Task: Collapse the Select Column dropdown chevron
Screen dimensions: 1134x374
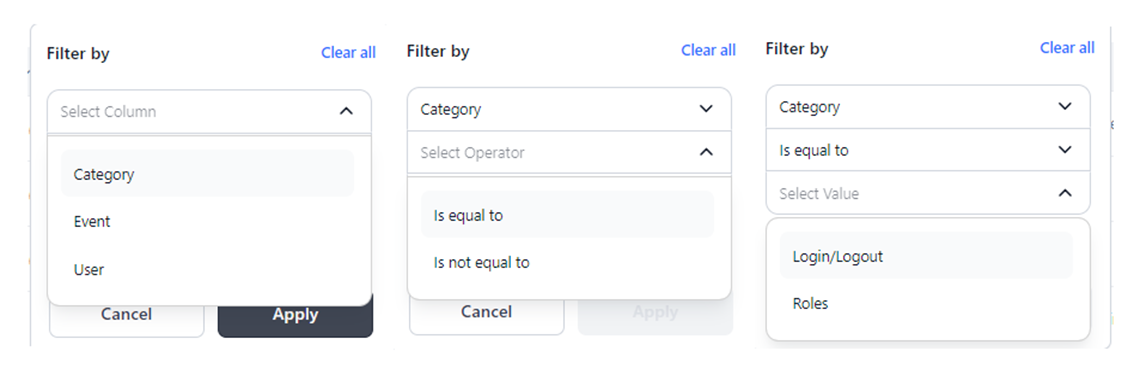Action: [x=346, y=111]
